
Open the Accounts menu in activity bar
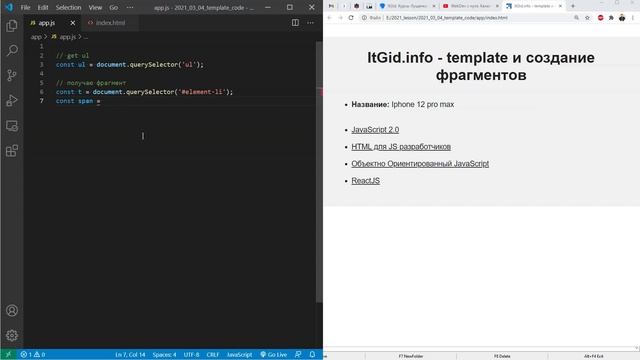(12, 311)
